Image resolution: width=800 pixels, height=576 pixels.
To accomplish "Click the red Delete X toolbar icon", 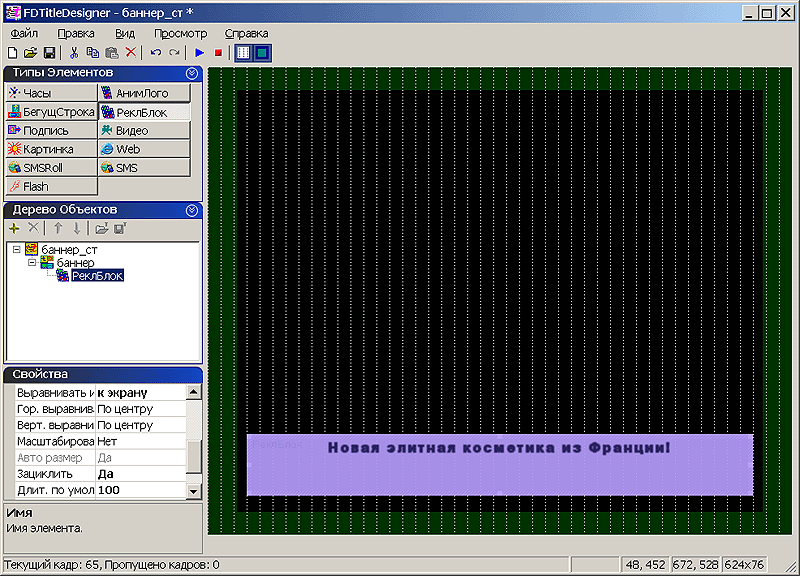I will click(131, 53).
